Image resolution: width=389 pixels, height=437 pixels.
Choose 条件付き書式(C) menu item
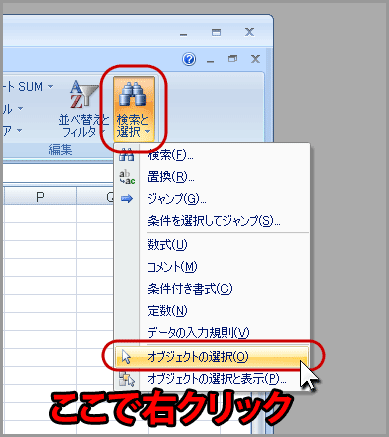pos(211,289)
